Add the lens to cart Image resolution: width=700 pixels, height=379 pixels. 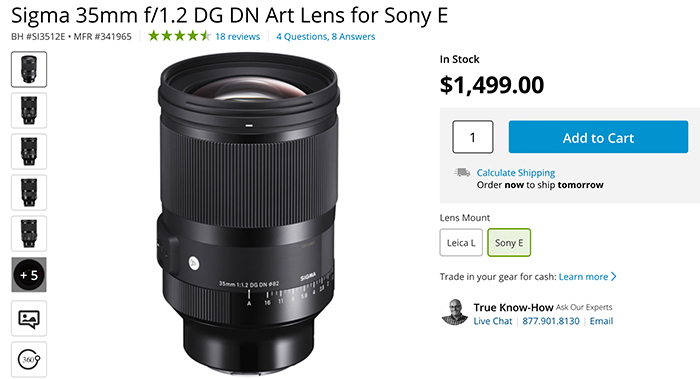click(598, 137)
